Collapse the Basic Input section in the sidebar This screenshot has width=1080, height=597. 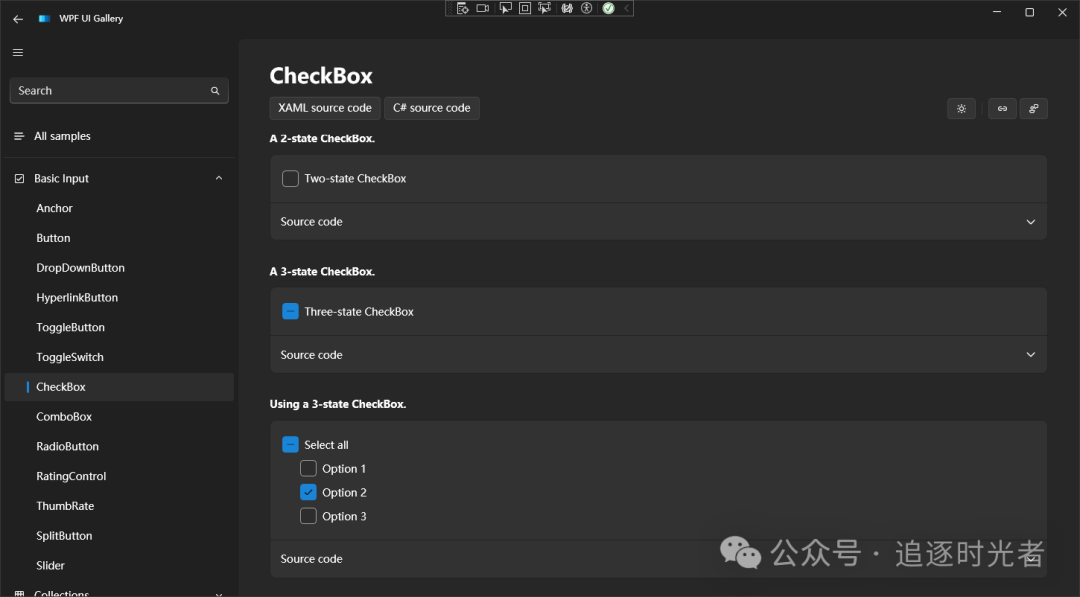218,177
